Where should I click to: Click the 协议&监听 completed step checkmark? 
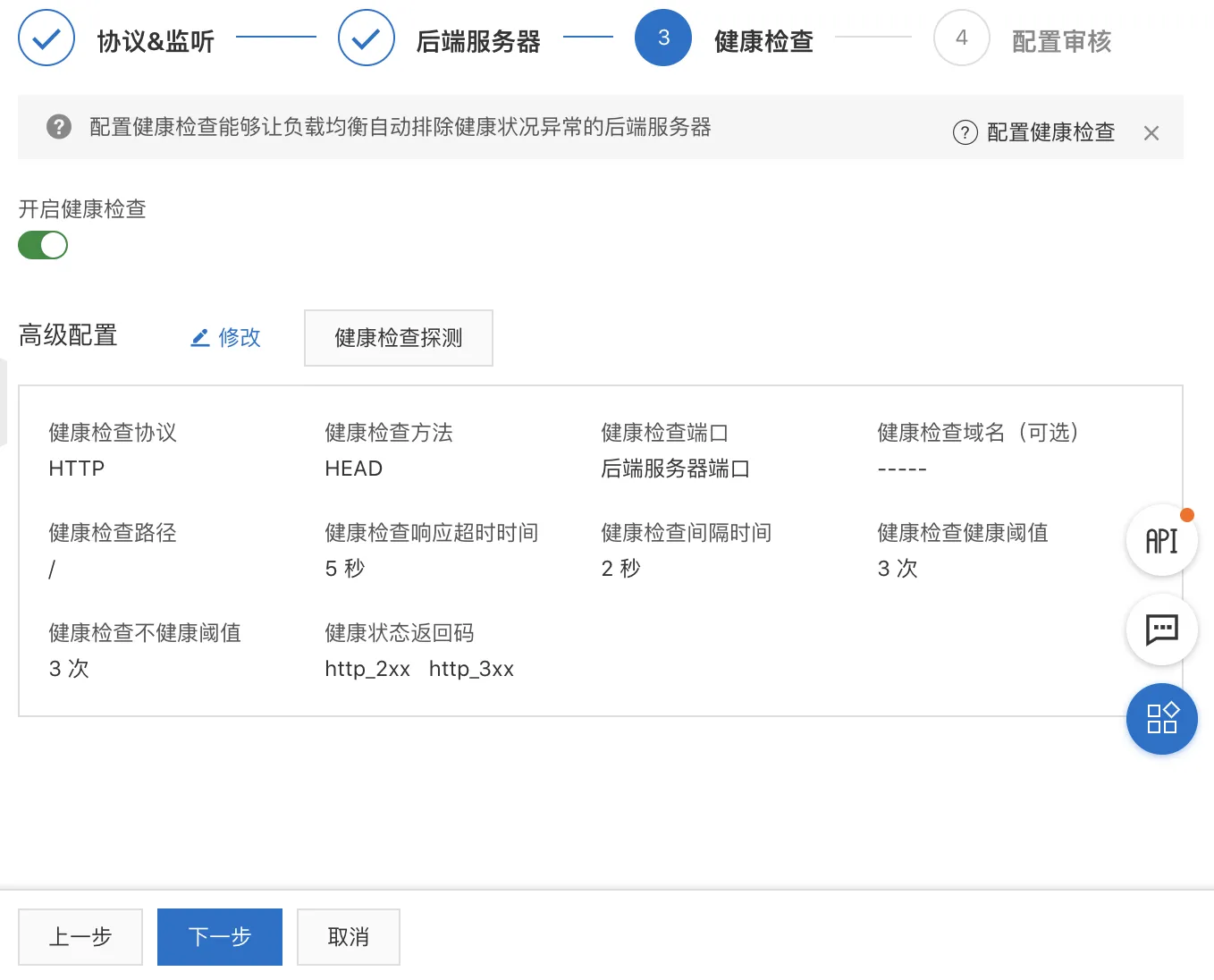(46, 38)
